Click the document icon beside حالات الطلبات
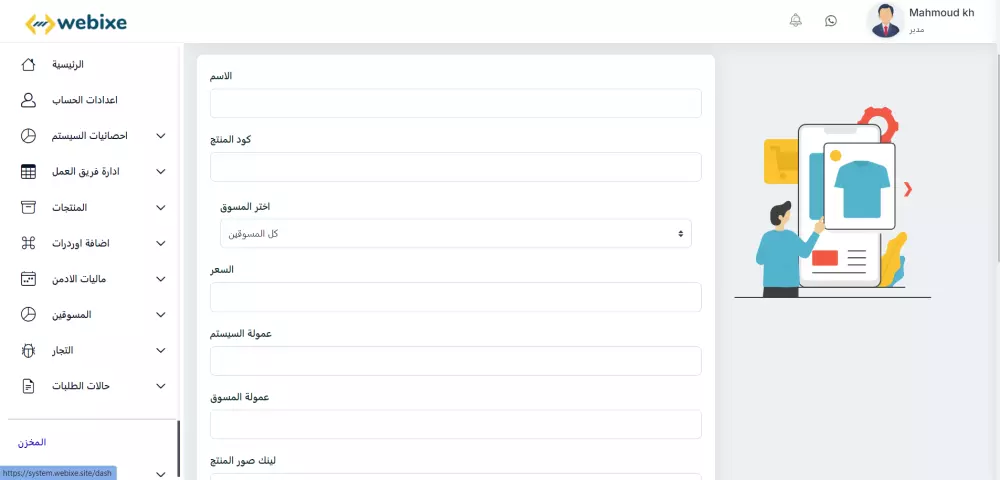 [28, 386]
